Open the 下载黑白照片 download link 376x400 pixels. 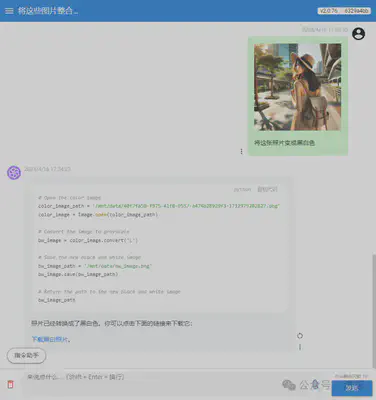(50, 339)
